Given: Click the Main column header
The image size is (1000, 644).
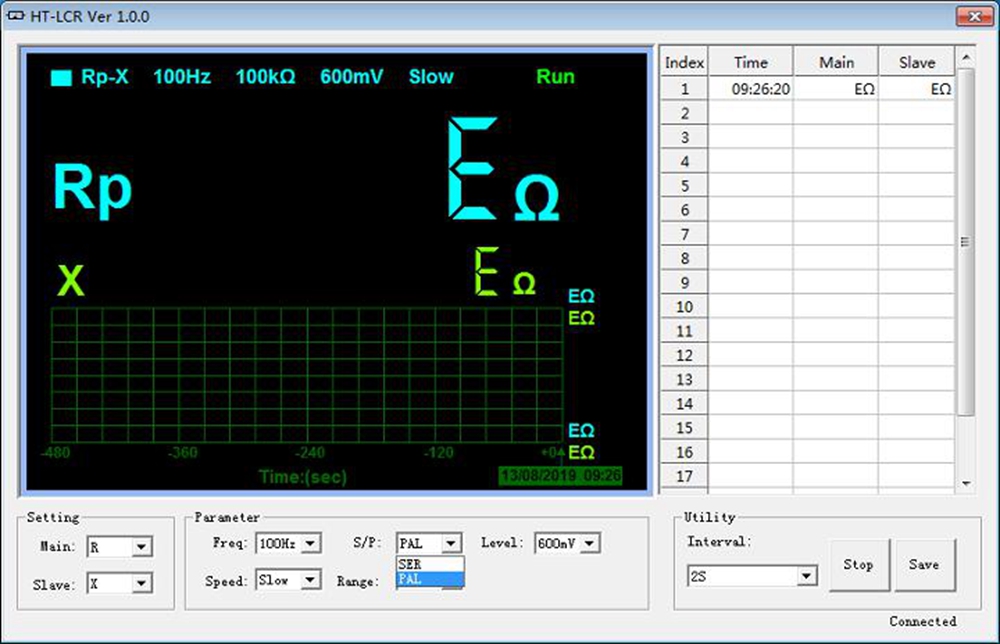Looking at the screenshot, I should coord(836,62).
